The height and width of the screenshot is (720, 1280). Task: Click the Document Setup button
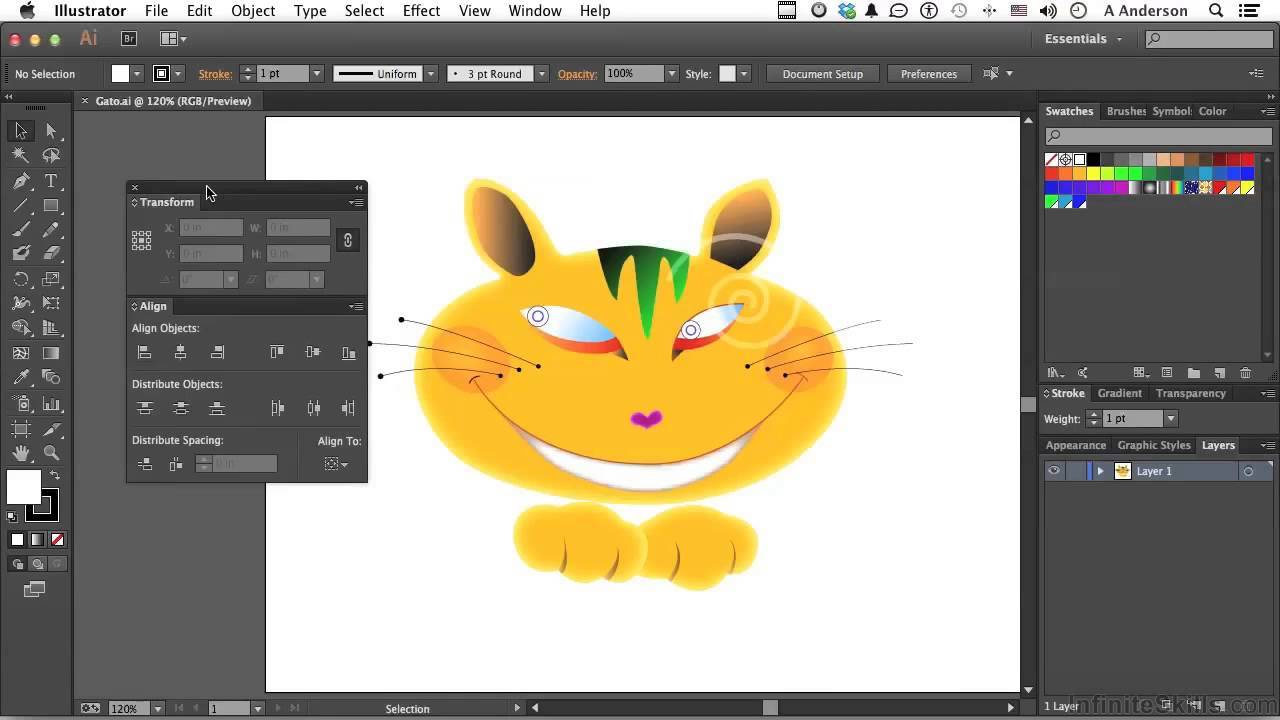point(822,74)
